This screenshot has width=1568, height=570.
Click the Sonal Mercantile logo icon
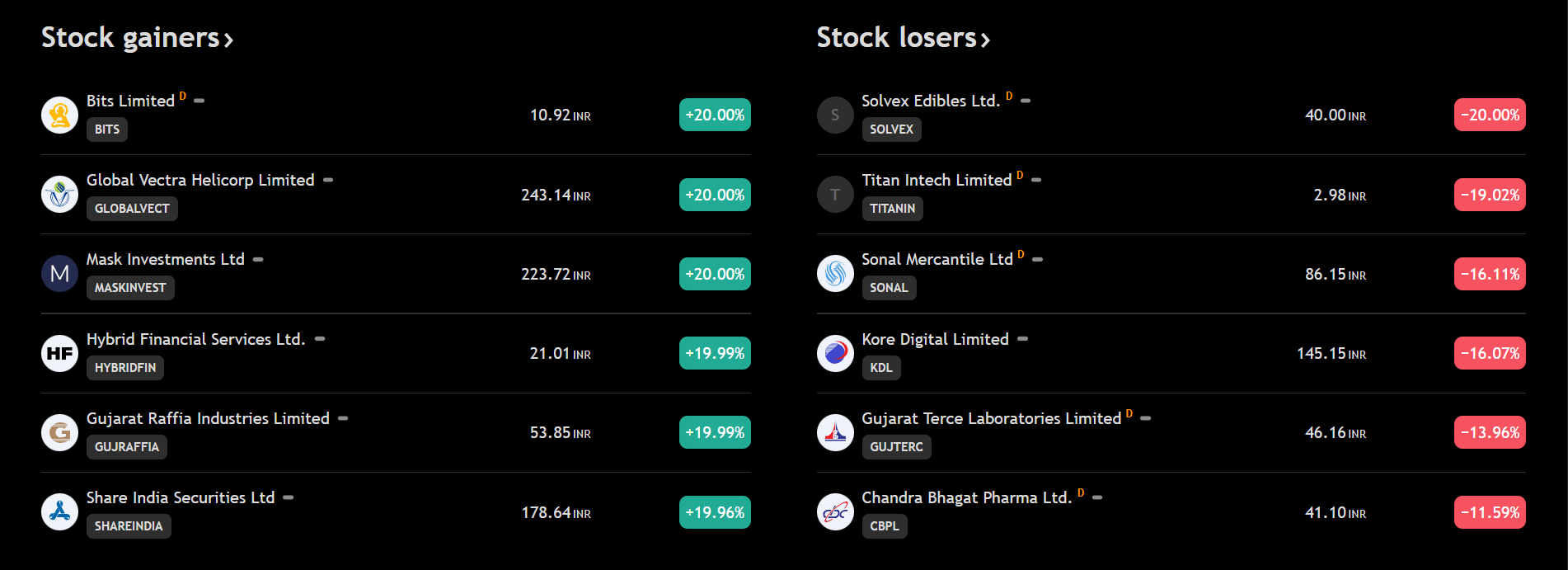(835, 274)
